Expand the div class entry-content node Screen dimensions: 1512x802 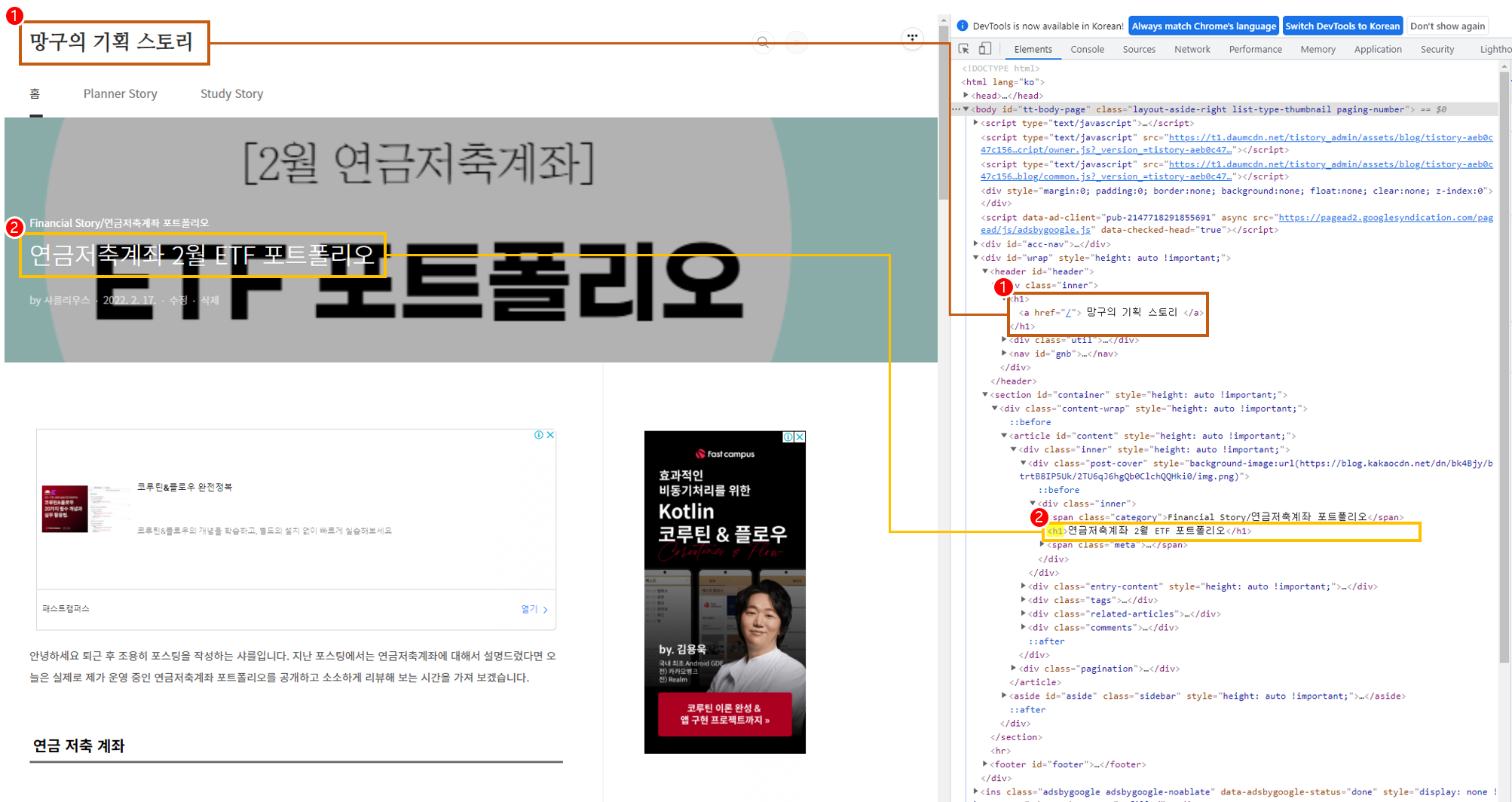tap(1024, 586)
